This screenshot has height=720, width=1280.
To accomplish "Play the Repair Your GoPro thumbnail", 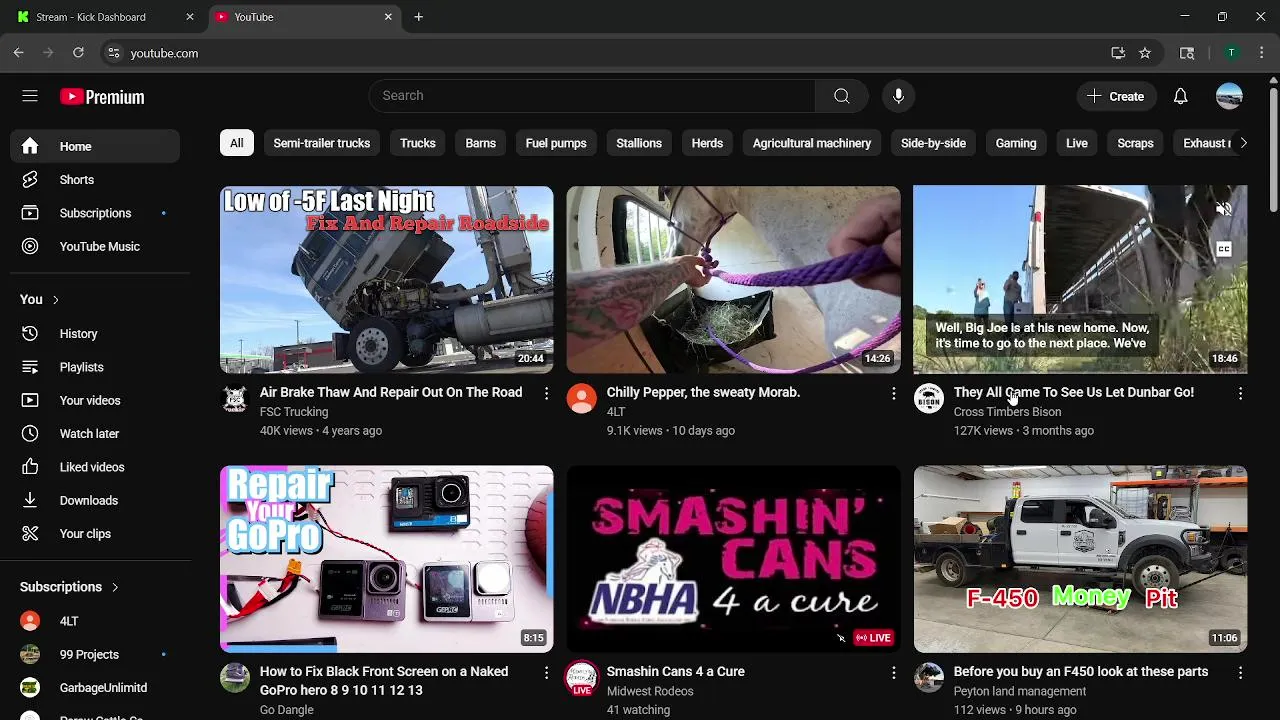I will [x=387, y=559].
